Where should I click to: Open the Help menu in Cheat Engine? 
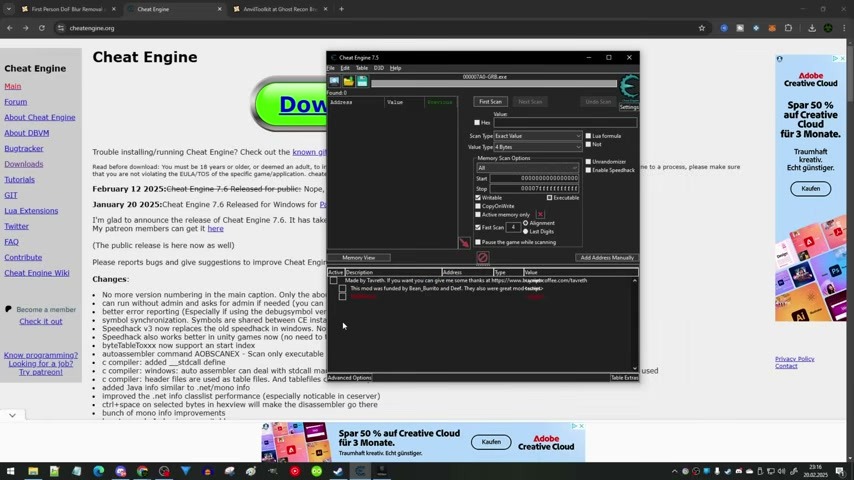click(395, 68)
